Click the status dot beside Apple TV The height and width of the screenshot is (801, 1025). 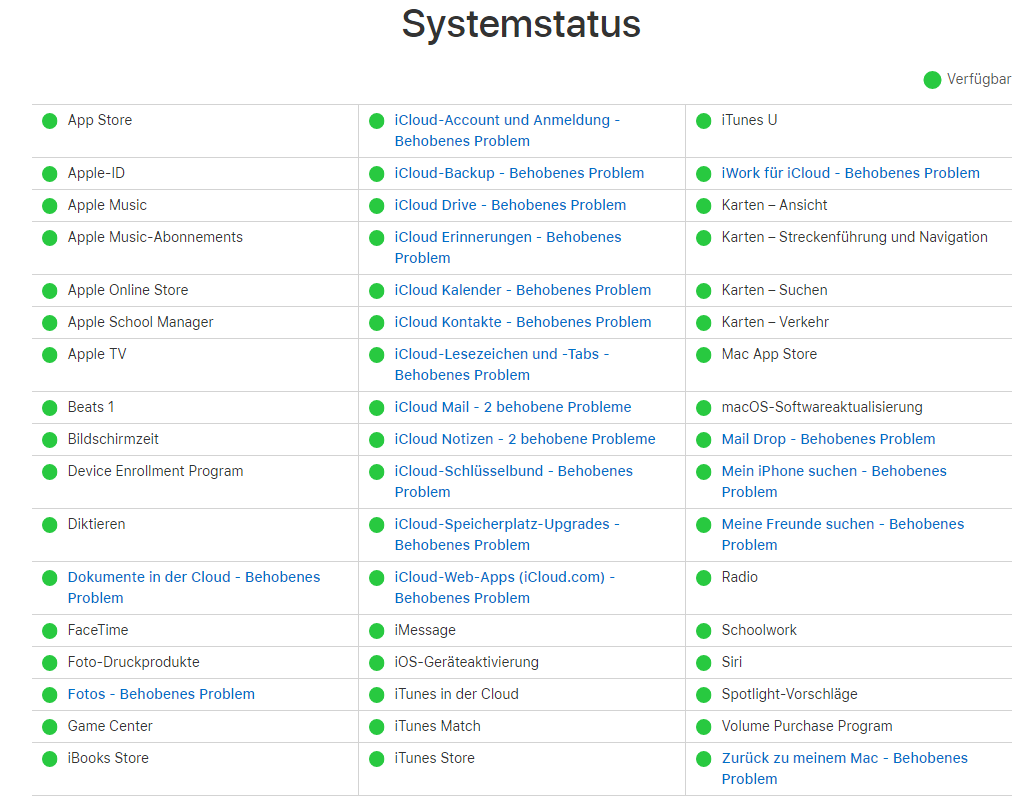[50, 355]
